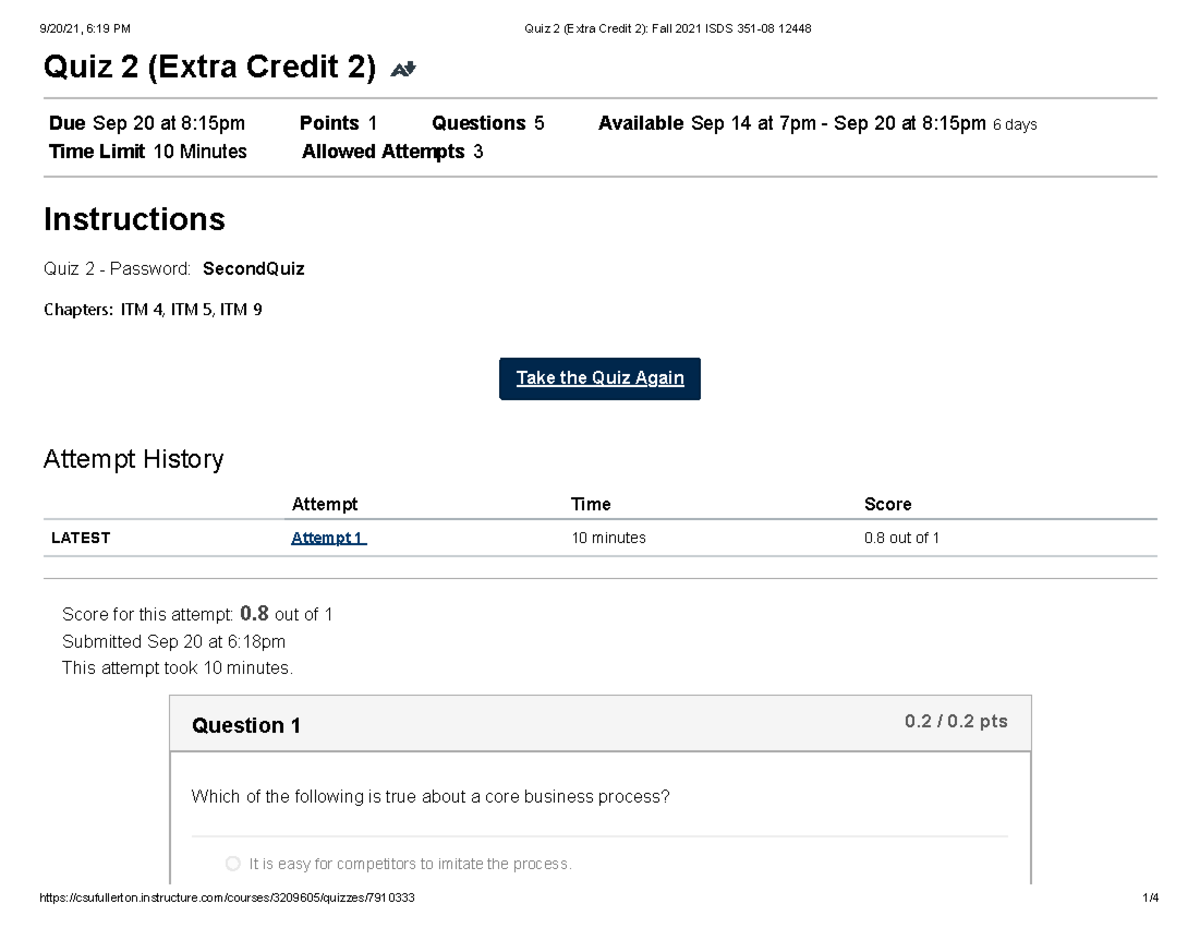
Task: Click the Time column header
Action: [x=591, y=504]
